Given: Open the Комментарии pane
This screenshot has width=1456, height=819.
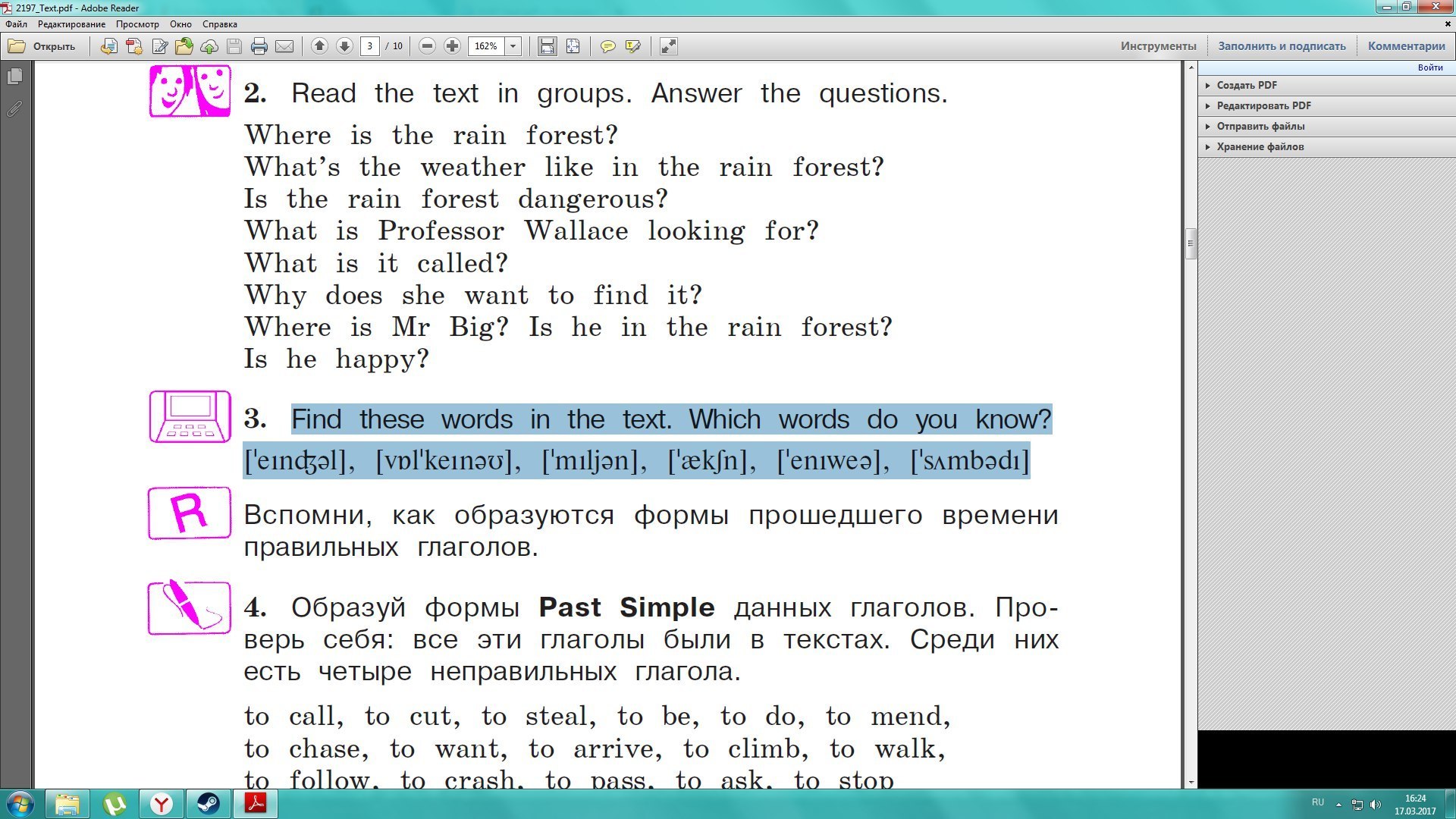Looking at the screenshot, I should (x=1406, y=46).
